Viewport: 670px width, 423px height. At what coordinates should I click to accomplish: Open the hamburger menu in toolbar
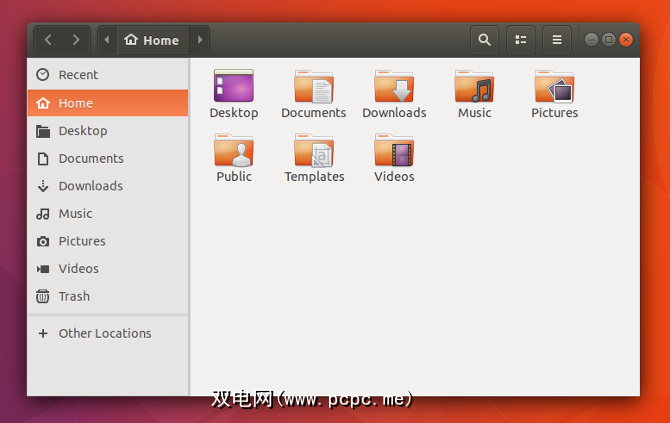pyautogui.click(x=556, y=40)
